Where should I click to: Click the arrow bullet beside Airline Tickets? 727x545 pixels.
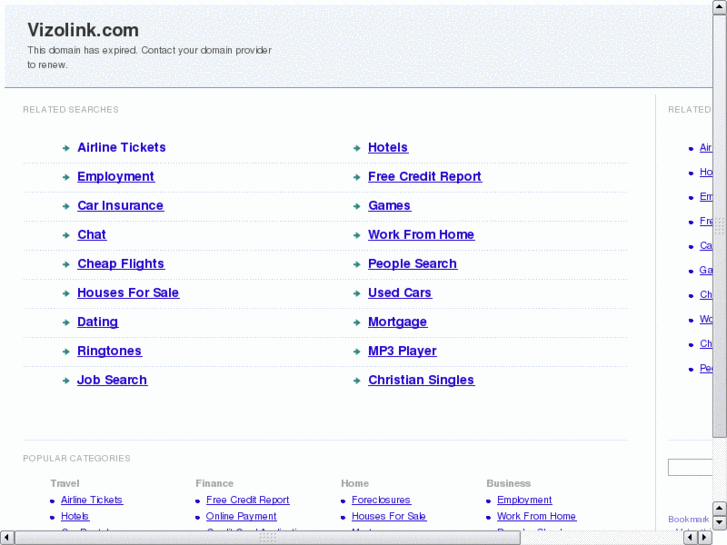[65, 148]
